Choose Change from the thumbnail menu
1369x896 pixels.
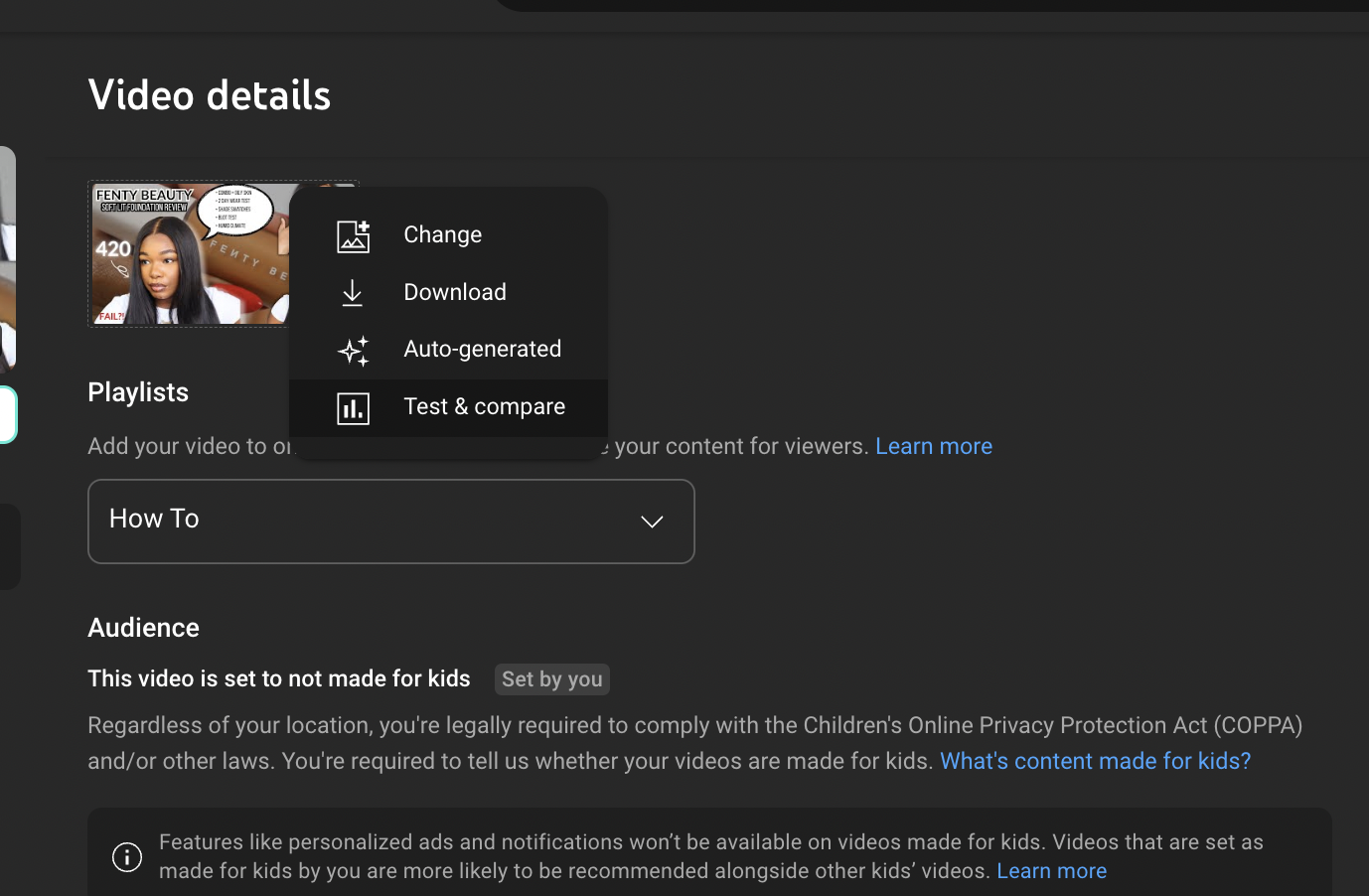[442, 235]
